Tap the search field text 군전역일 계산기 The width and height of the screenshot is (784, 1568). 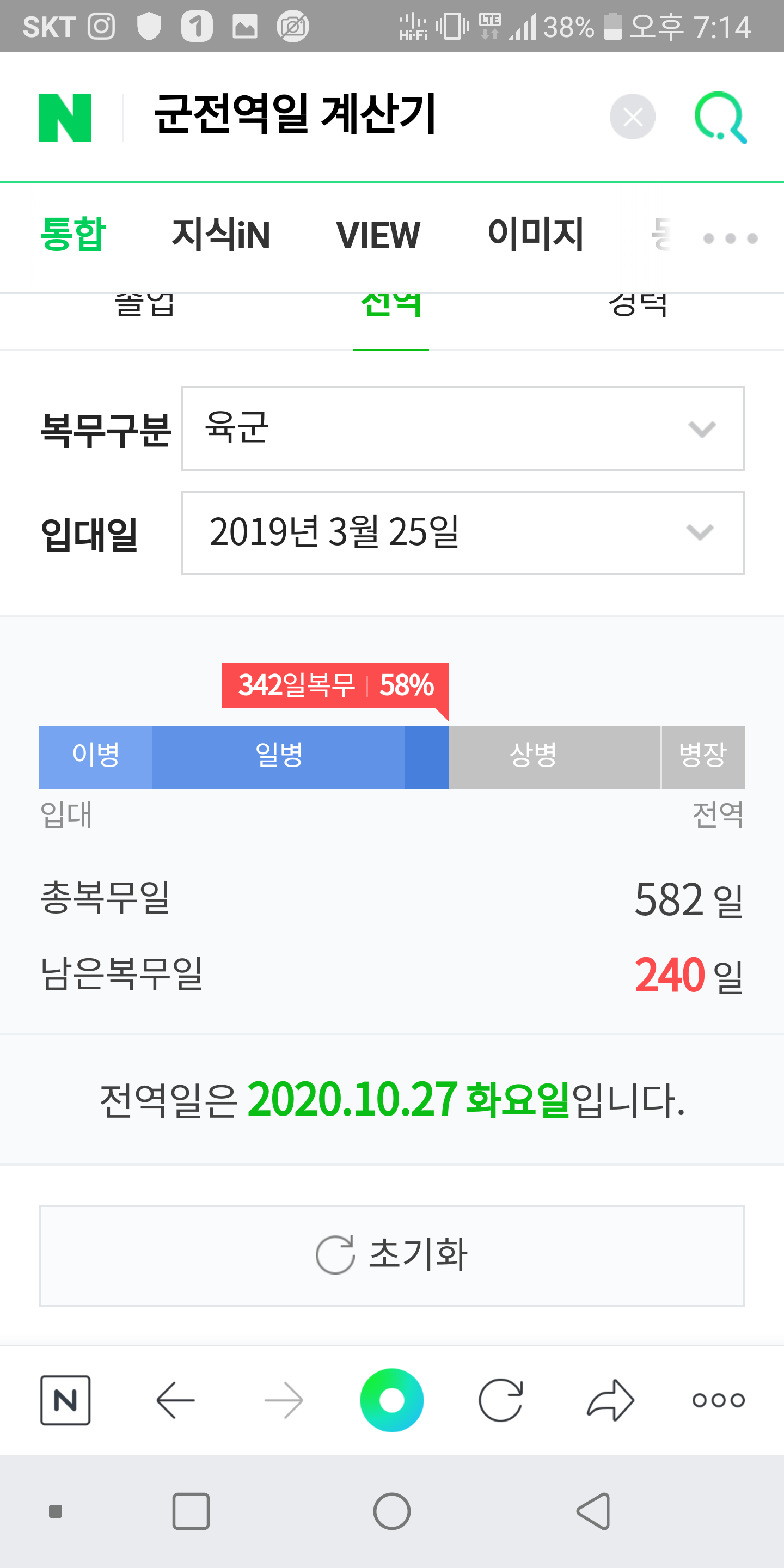295,114
